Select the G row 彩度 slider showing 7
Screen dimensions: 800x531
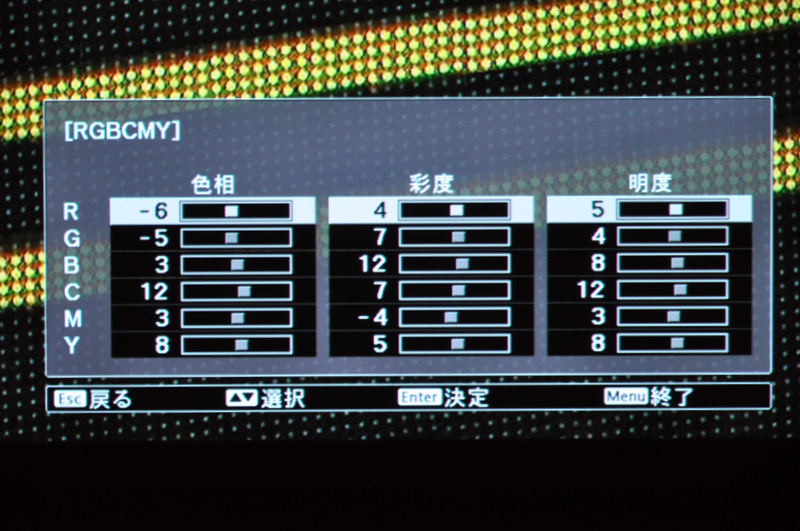454,237
